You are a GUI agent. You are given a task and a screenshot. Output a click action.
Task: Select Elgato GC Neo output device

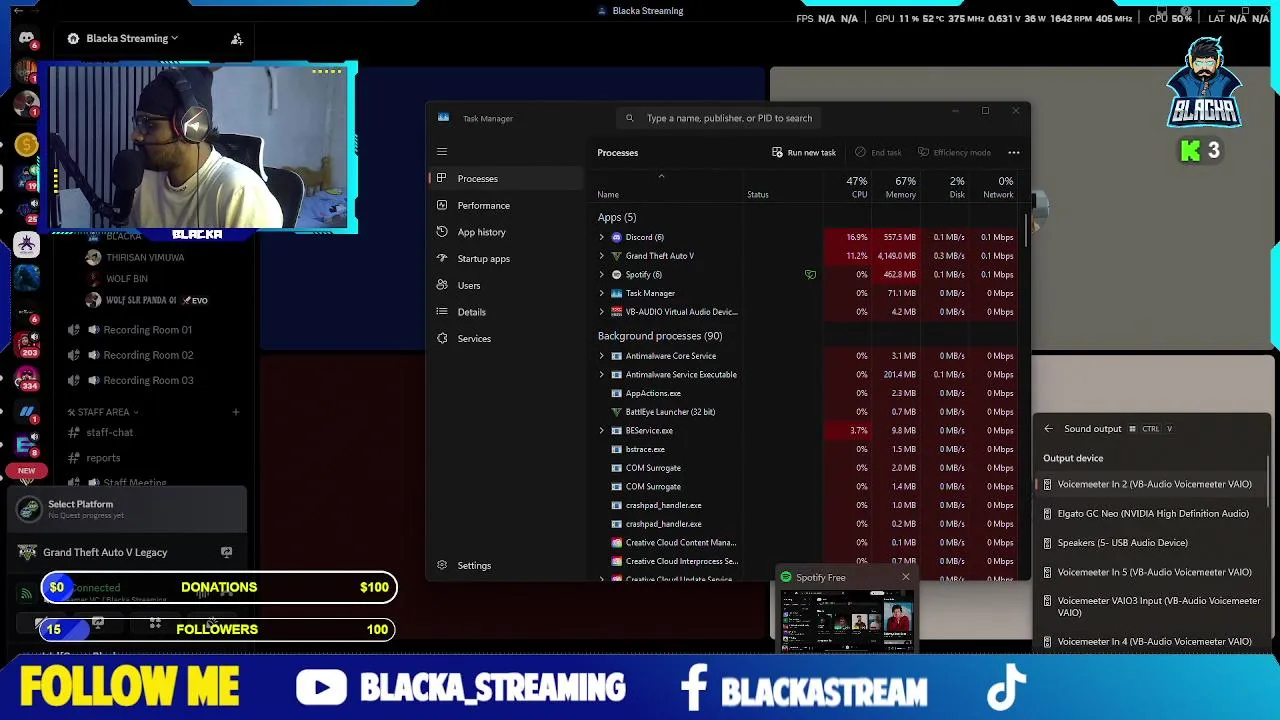(1152, 514)
